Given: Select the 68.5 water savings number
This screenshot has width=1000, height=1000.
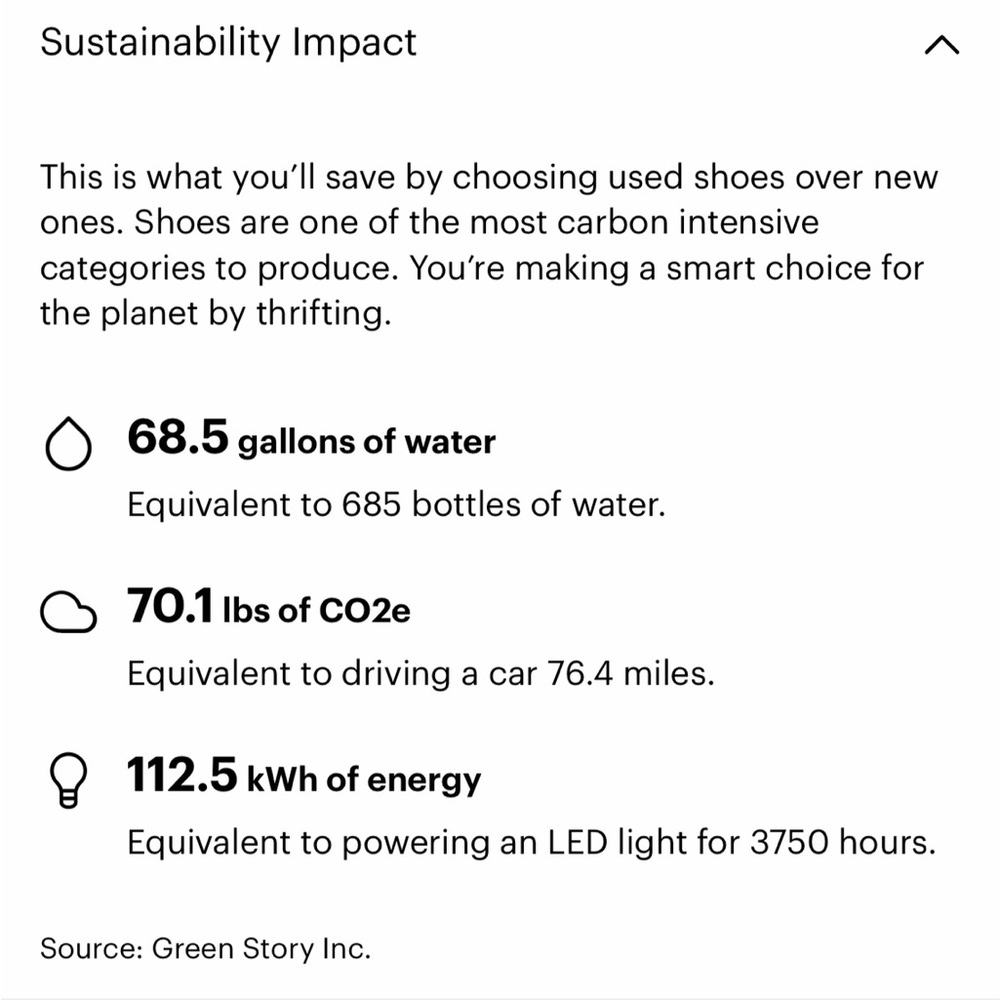Looking at the screenshot, I should (x=178, y=438).
